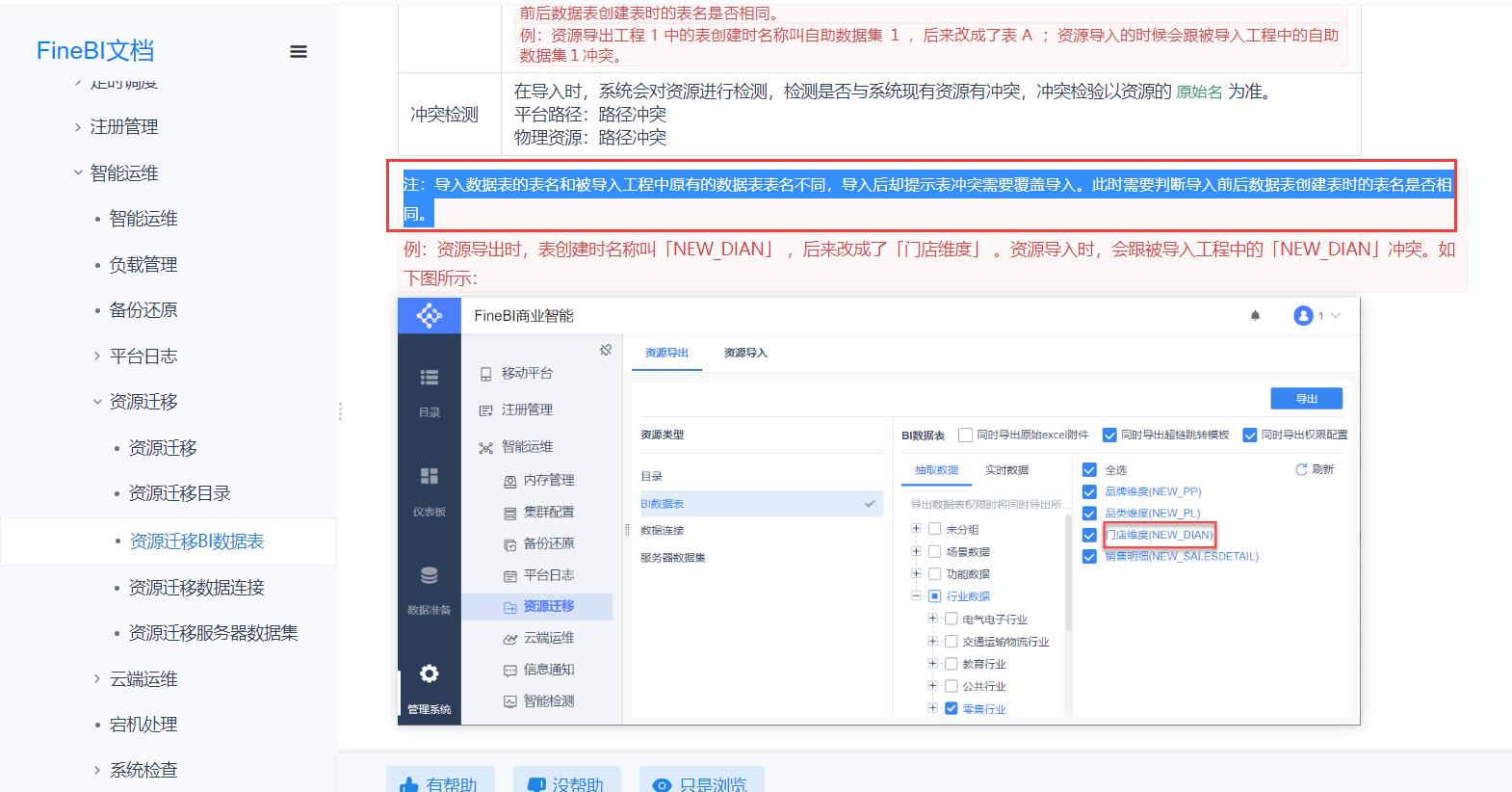This screenshot has width=1512, height=792.
Task: Open the 销售明细(NEW_SALESDETAIL) table link
Action: click(x=1182, y=556)
